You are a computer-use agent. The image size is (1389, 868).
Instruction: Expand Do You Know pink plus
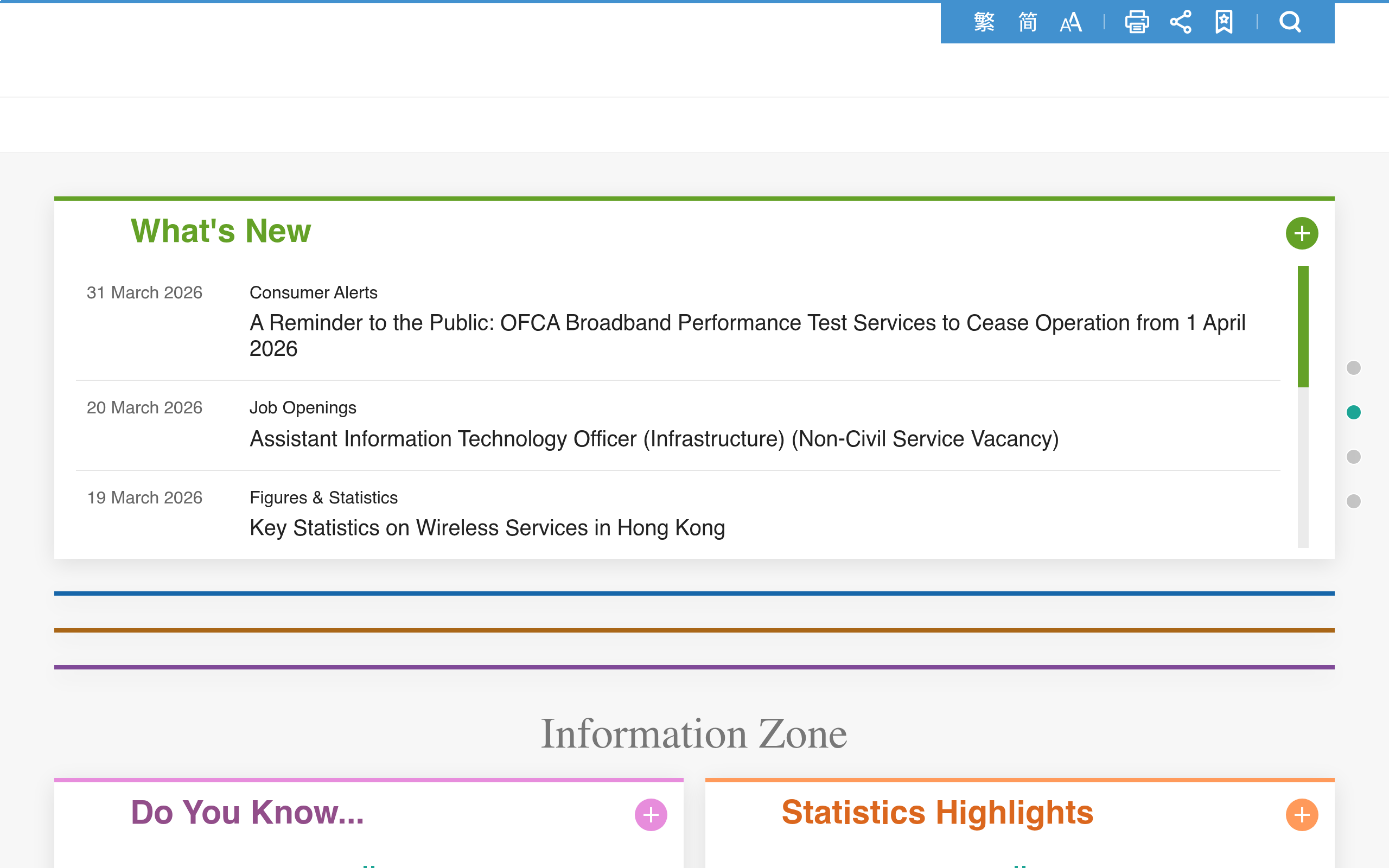(x=651, y=815)
